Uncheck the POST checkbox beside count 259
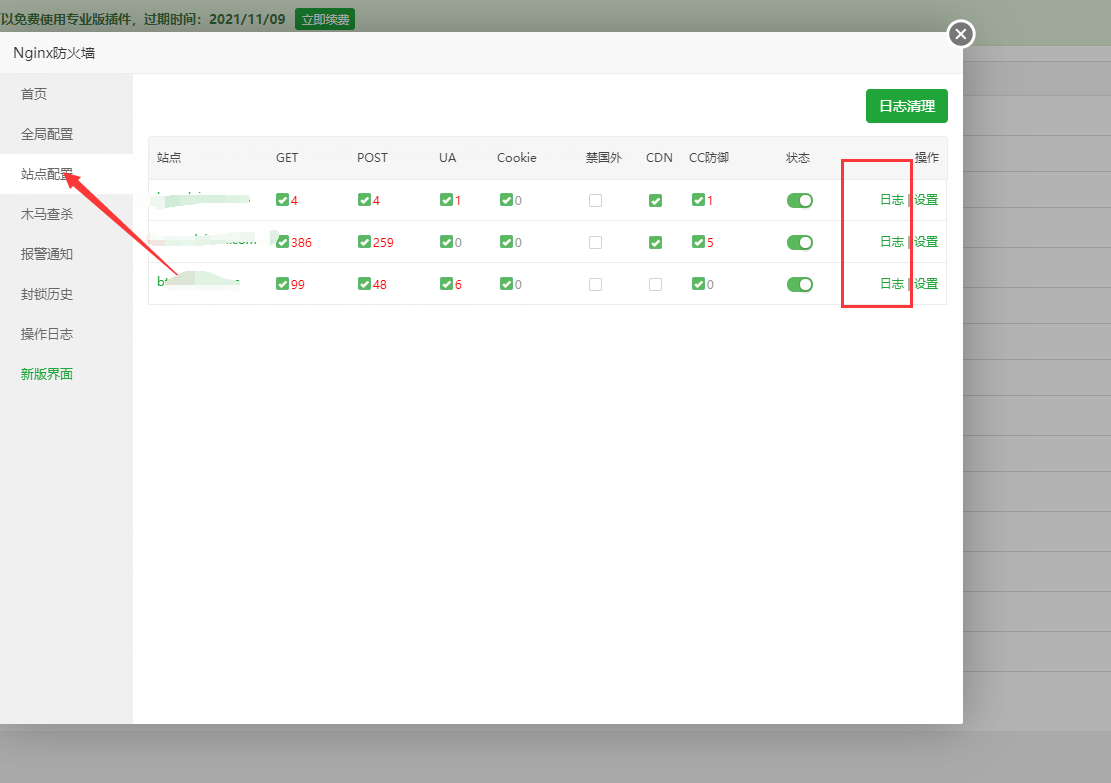1111x783 pixels. (x=364, y=242)
